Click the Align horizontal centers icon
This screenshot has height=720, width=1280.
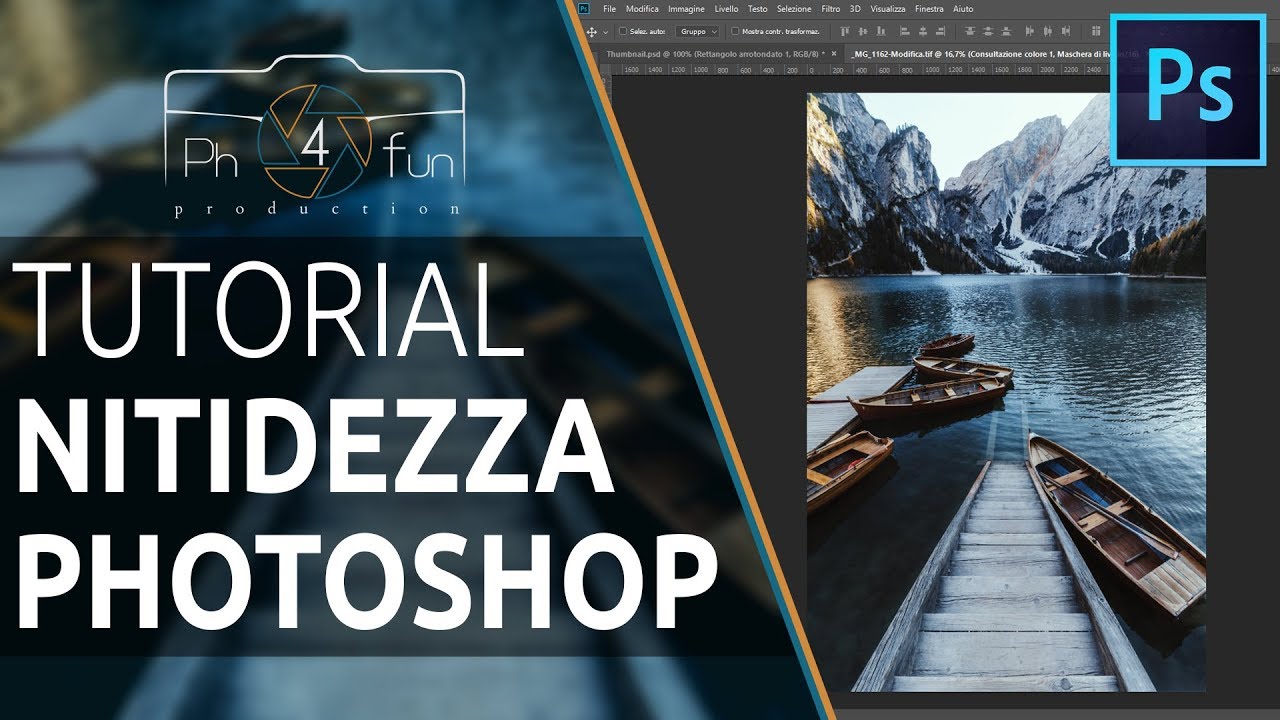[x=923, y=31]
